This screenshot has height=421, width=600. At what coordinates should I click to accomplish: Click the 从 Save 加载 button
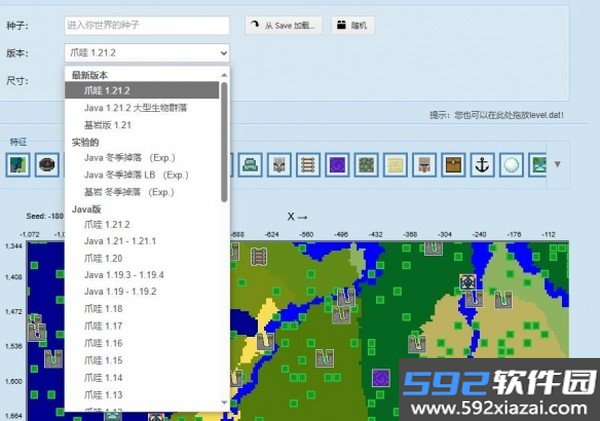point(284,25)
